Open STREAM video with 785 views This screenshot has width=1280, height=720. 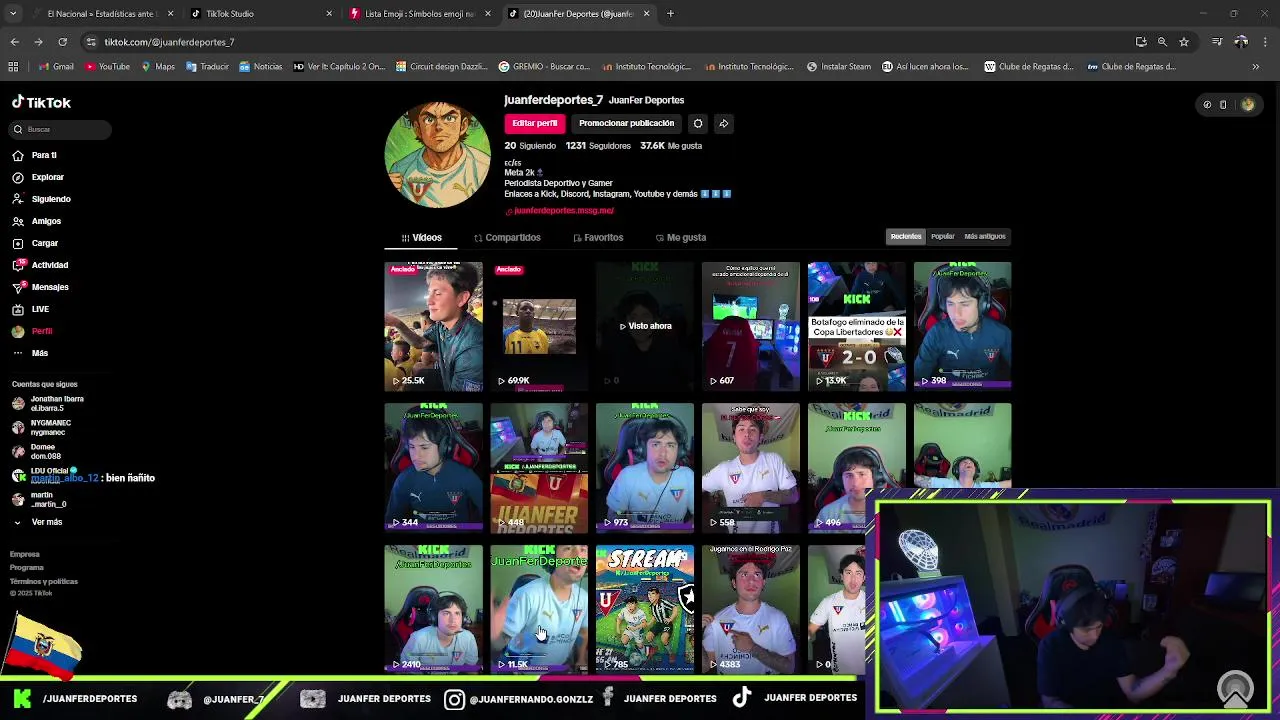point(645,608)
